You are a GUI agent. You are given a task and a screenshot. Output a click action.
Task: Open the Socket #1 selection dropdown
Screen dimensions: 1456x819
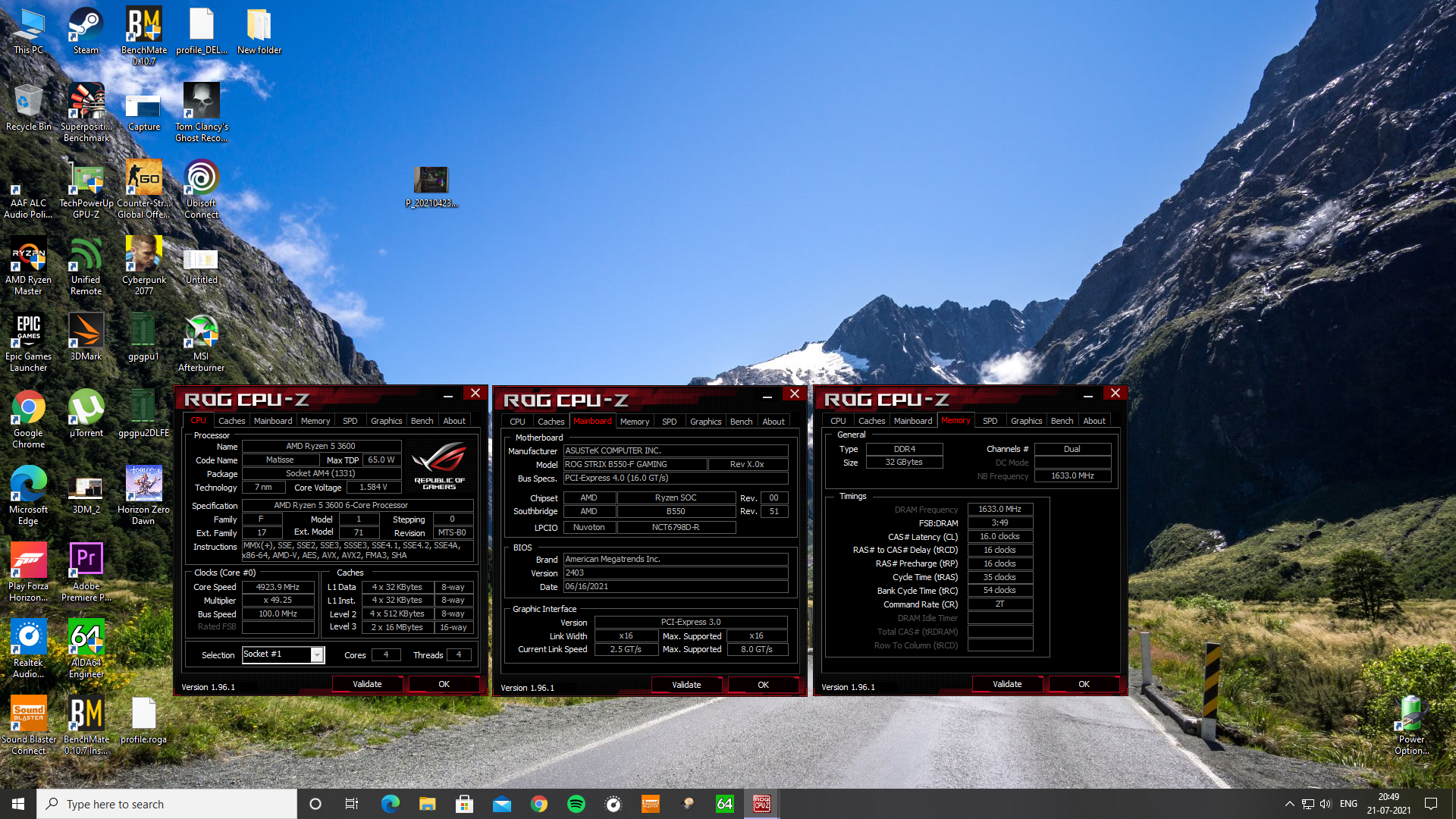coord(283,654)
